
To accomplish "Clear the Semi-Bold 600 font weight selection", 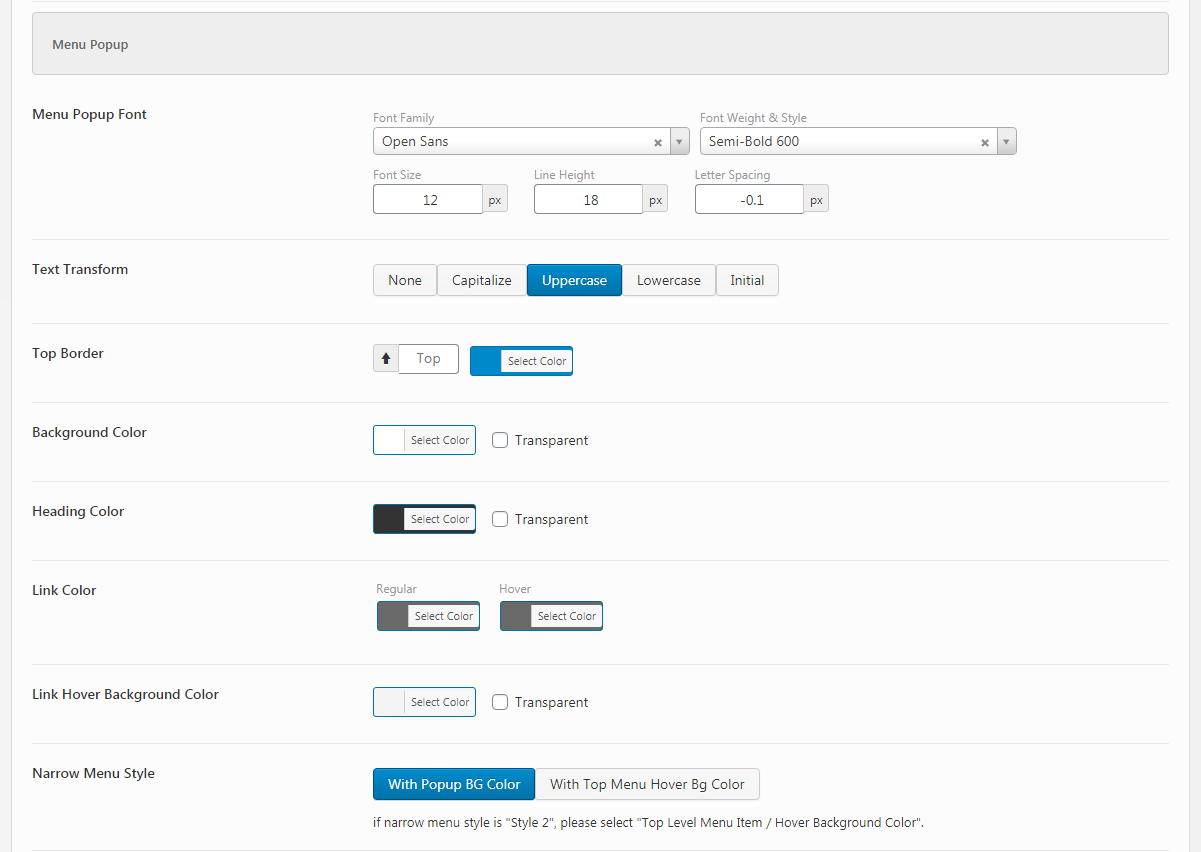I will [x=985, y=142].
